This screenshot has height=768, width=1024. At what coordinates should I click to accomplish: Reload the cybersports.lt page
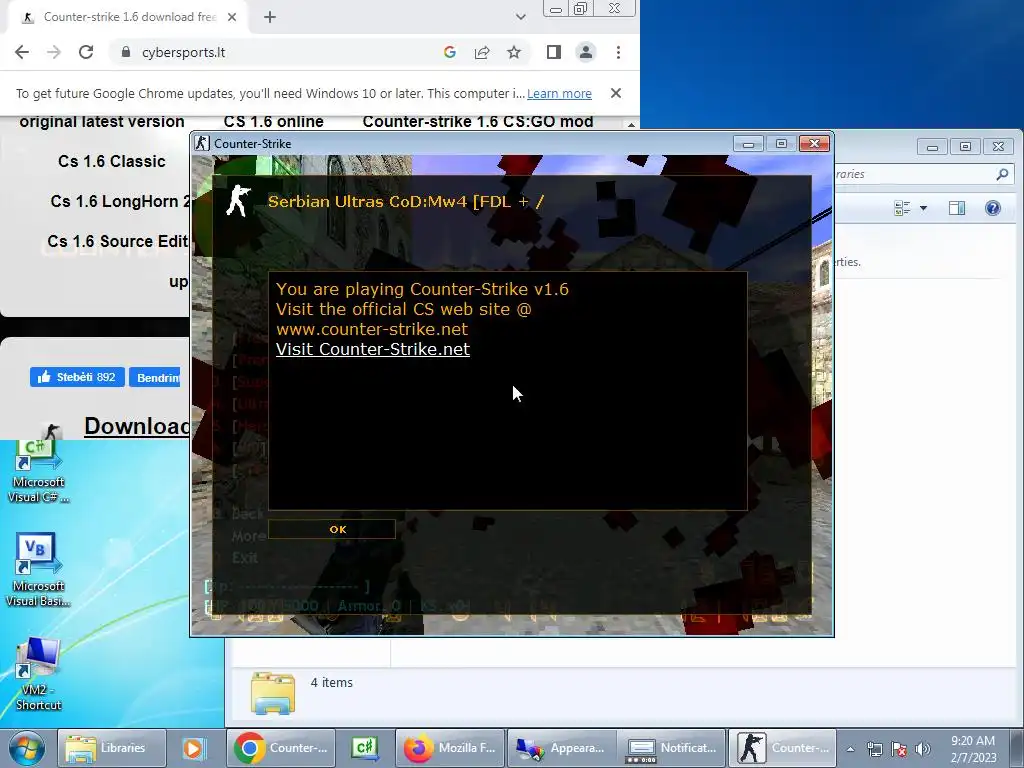(x=86, y=52)
